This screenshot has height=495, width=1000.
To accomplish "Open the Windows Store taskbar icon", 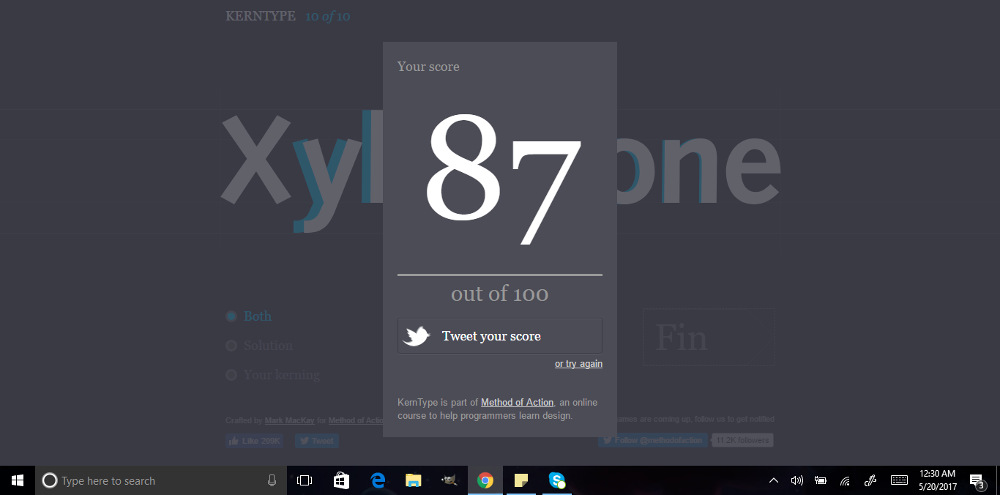I will 341,481.
